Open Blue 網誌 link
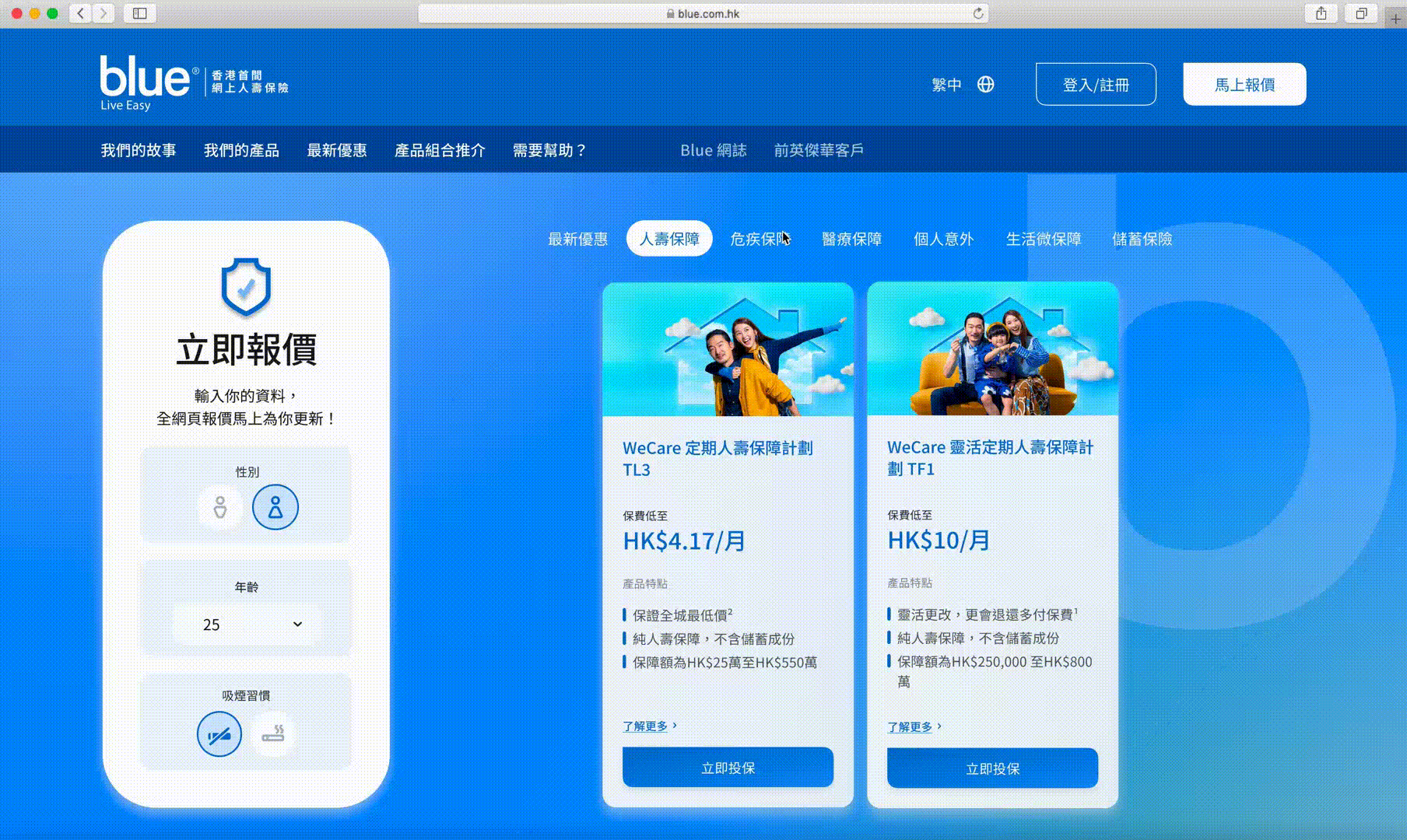The image size is (1407, 840). [x=714, y=150]
